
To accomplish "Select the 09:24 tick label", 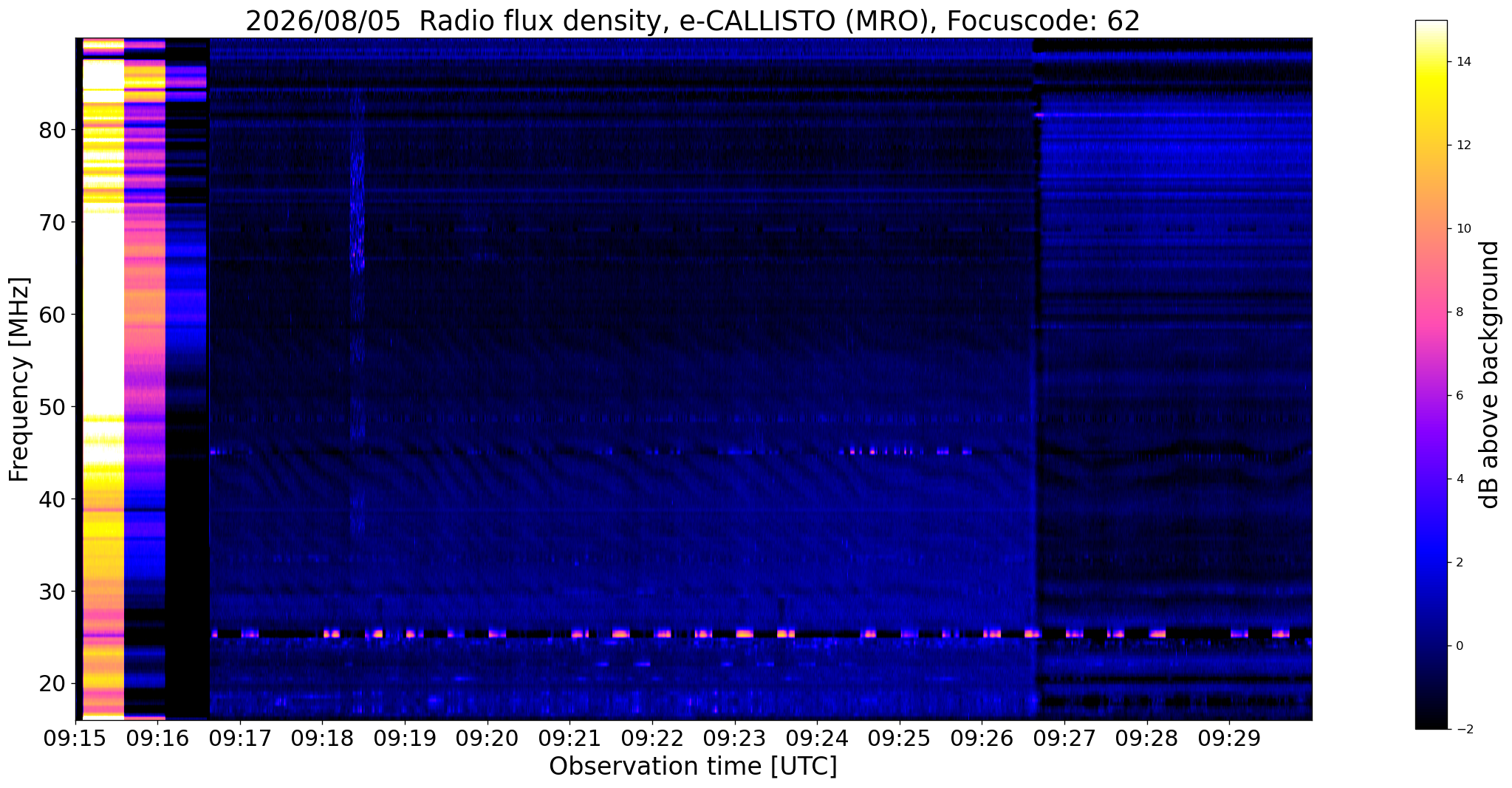I will coord(816,738).
